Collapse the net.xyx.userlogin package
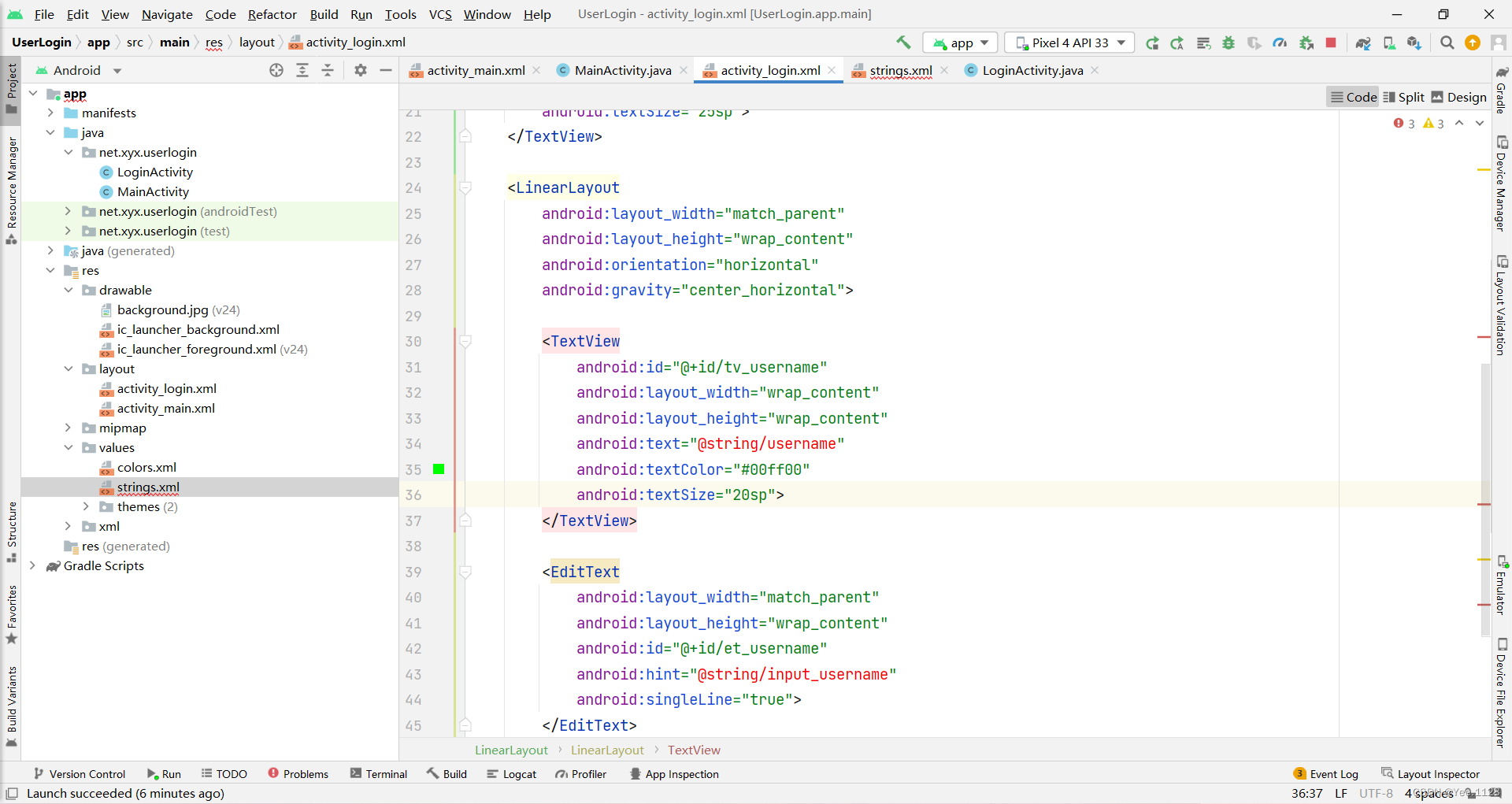1512x804 pixels. pyautogui.click(x=69, y=152)
